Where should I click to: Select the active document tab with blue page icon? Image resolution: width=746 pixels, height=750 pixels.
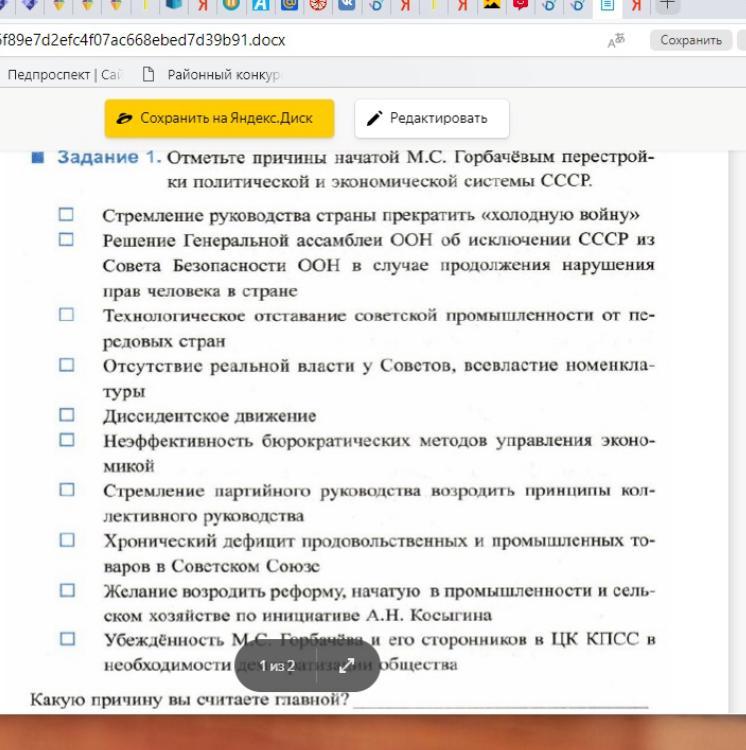tap(606, 6)
